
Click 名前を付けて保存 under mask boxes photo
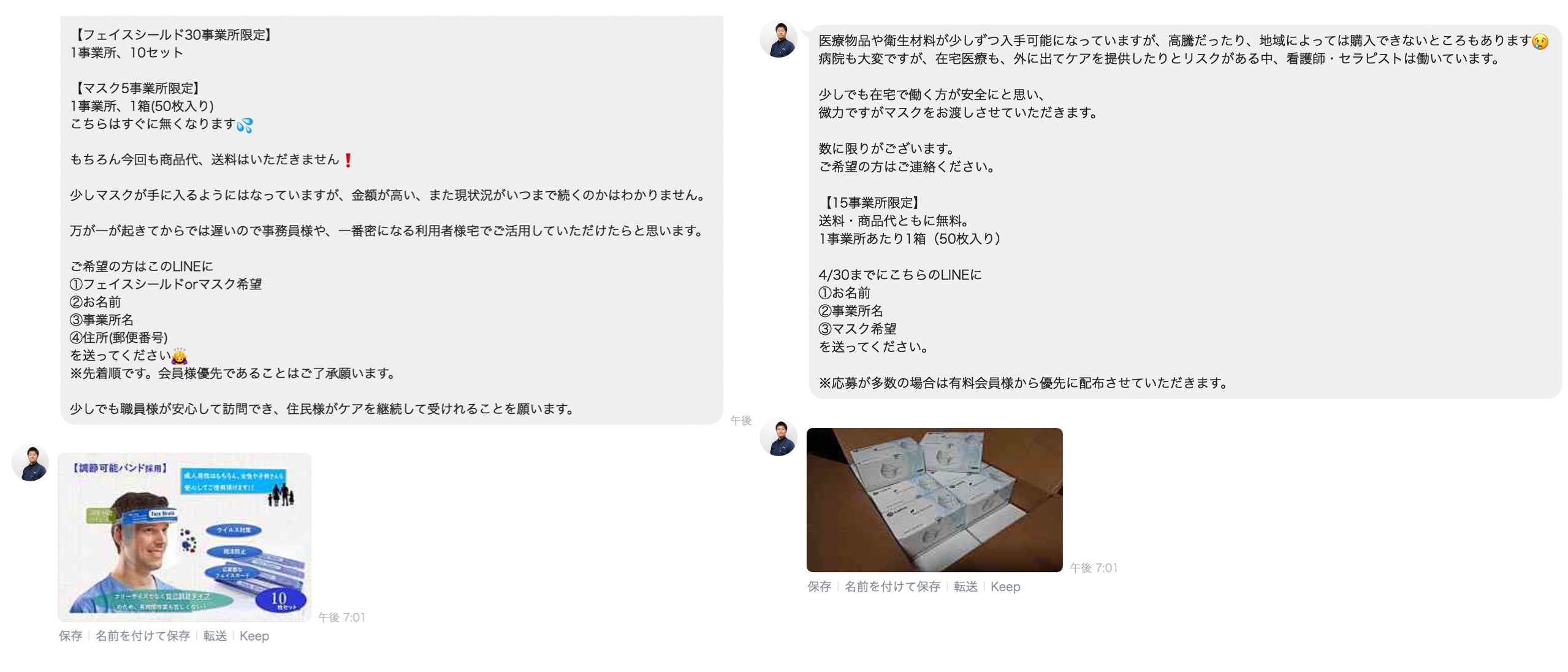[891, 586]
